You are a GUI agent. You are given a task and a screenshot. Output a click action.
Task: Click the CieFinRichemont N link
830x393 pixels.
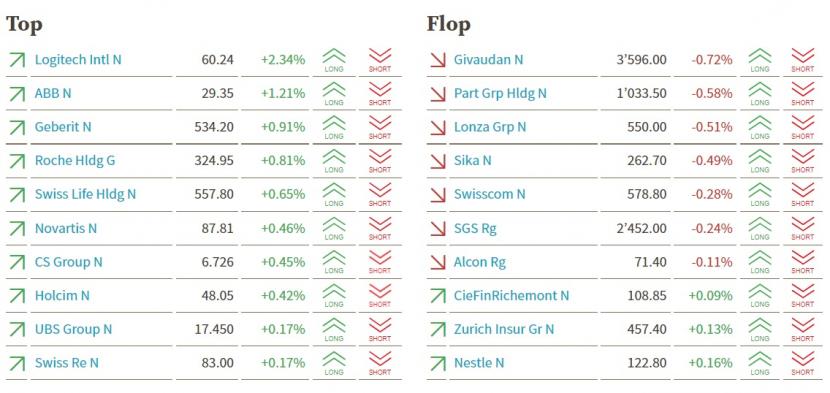point(511,296)
